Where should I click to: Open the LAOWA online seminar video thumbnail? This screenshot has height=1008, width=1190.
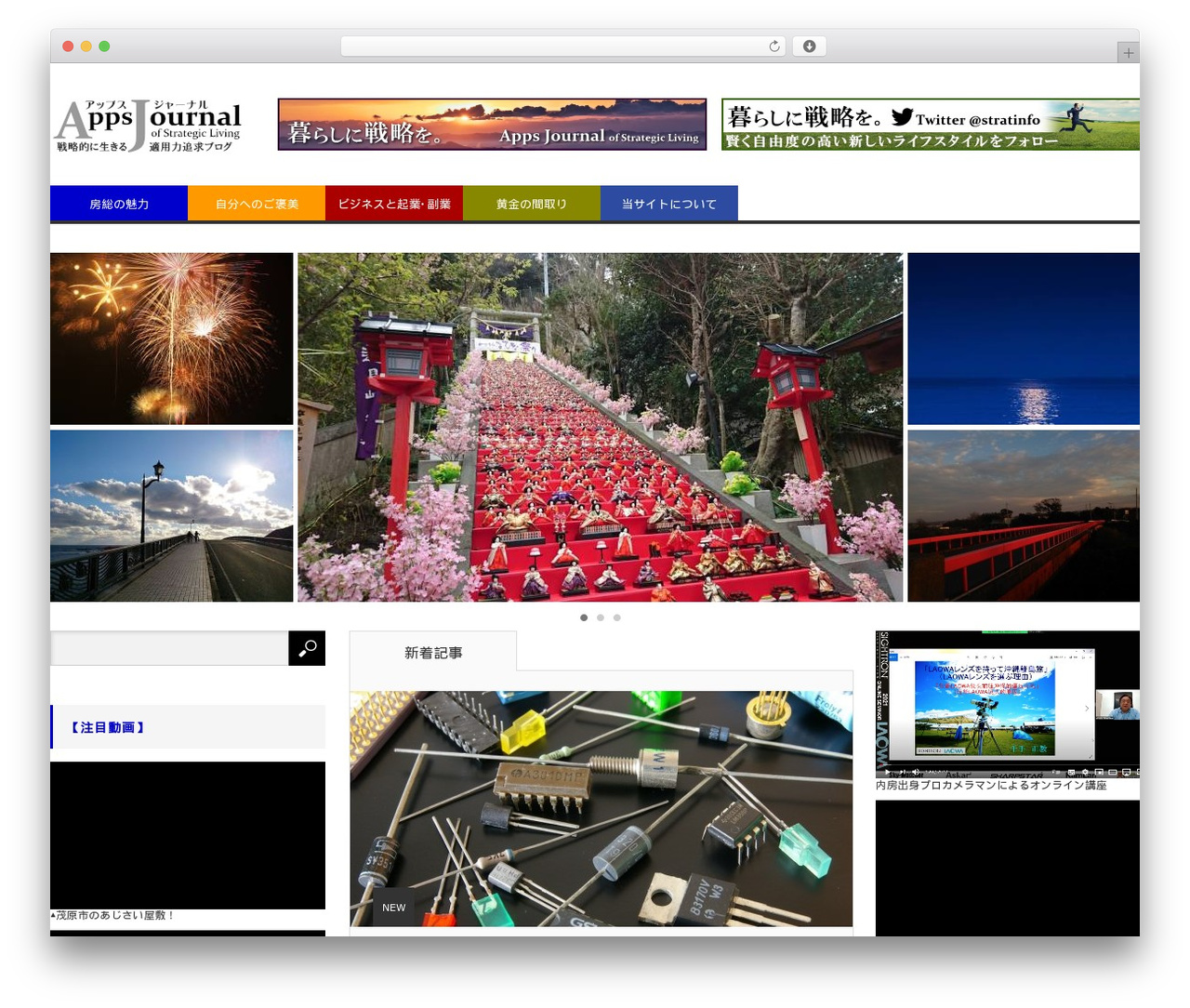[x=1008, y=704]
